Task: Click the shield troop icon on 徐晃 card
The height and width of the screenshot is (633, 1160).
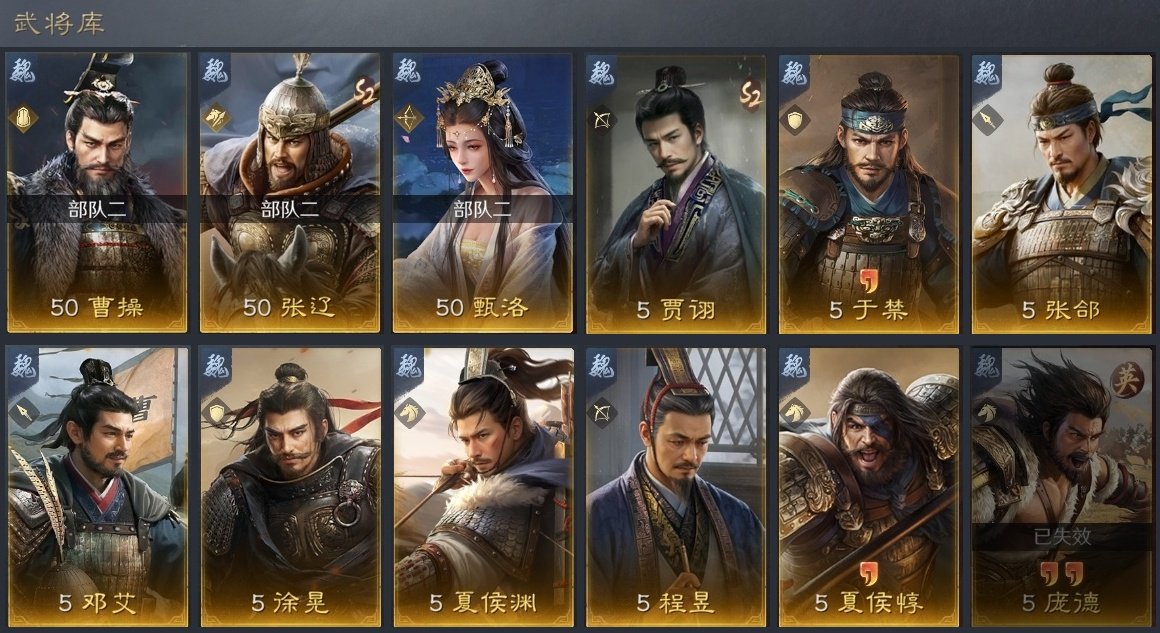Action: [x=217, y=413]
